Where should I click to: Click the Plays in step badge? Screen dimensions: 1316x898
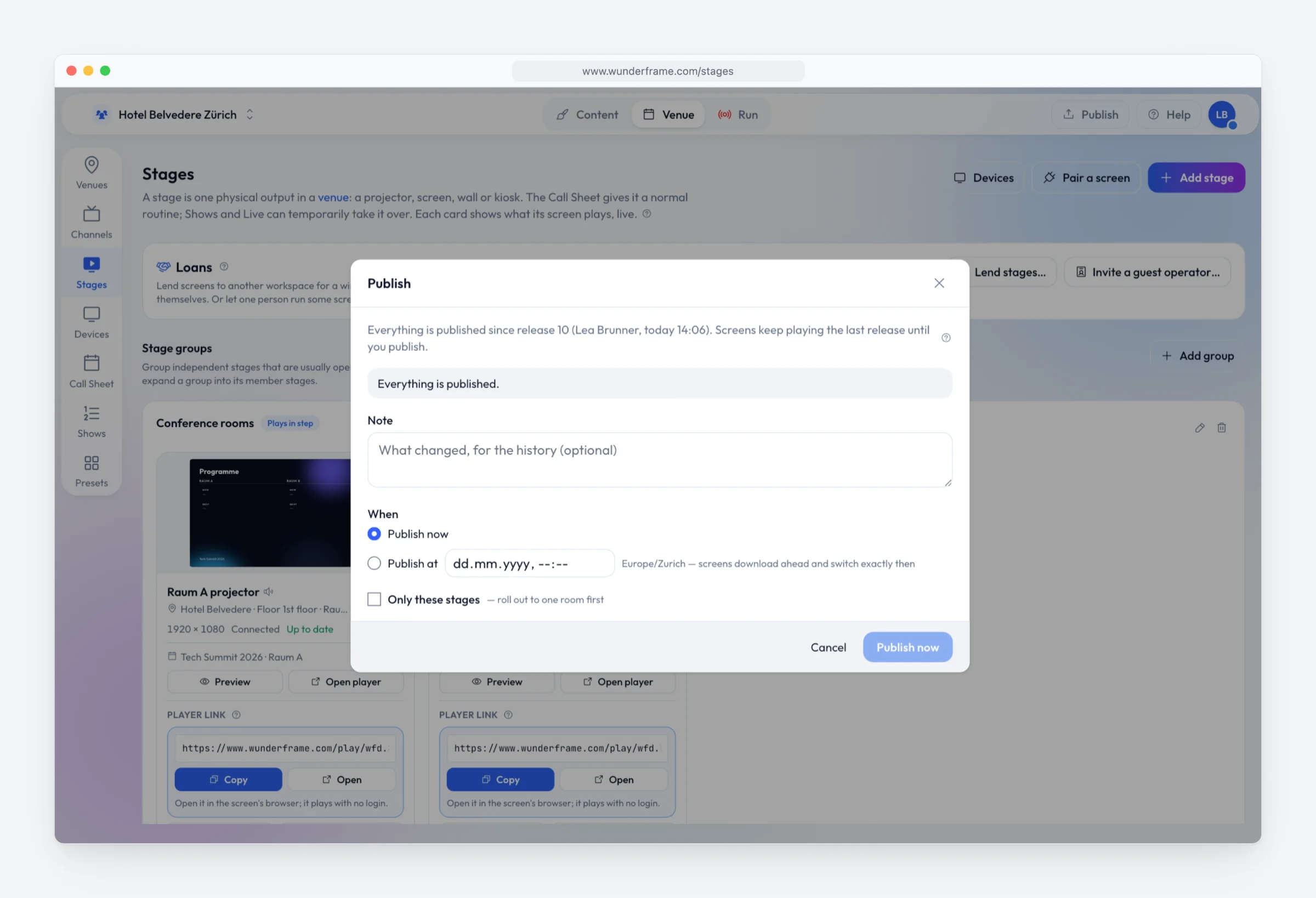tap(290, 423)
